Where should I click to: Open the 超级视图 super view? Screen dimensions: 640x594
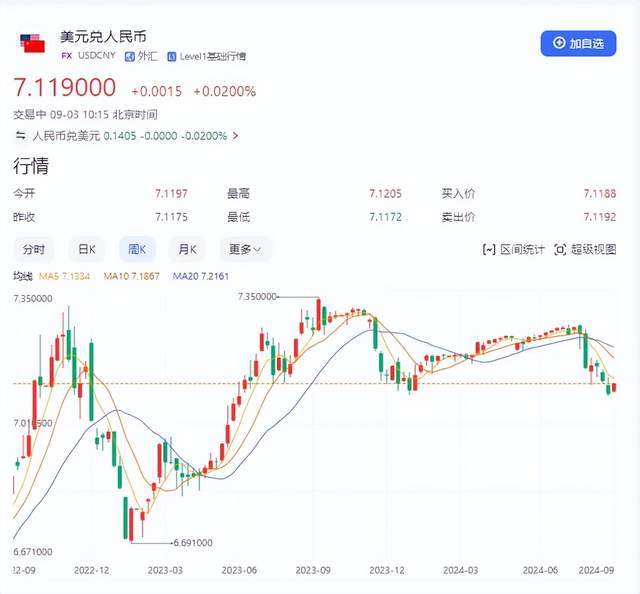tap(585, 249)
